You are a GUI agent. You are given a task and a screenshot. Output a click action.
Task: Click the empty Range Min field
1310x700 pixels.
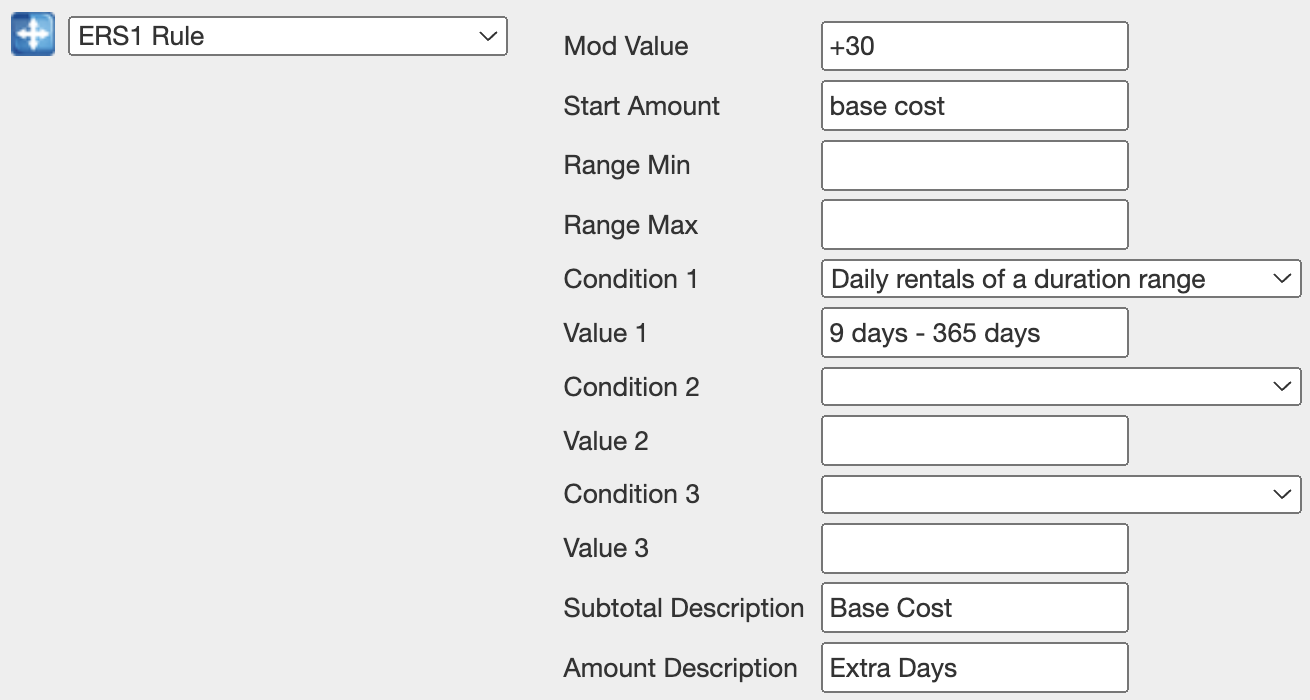pos(974,165)
